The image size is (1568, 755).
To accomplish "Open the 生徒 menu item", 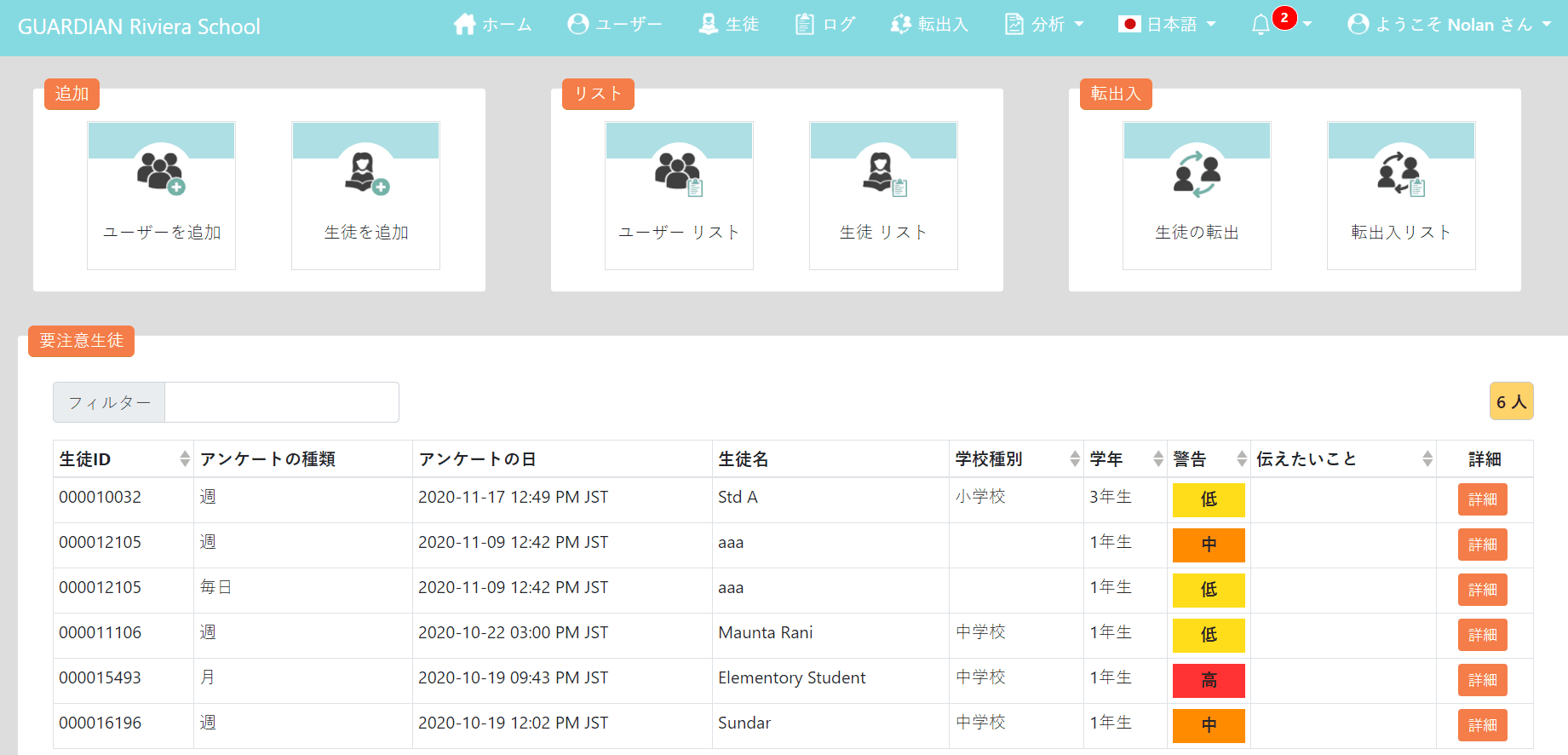I will pyautogui.click(x=743, y=25).
